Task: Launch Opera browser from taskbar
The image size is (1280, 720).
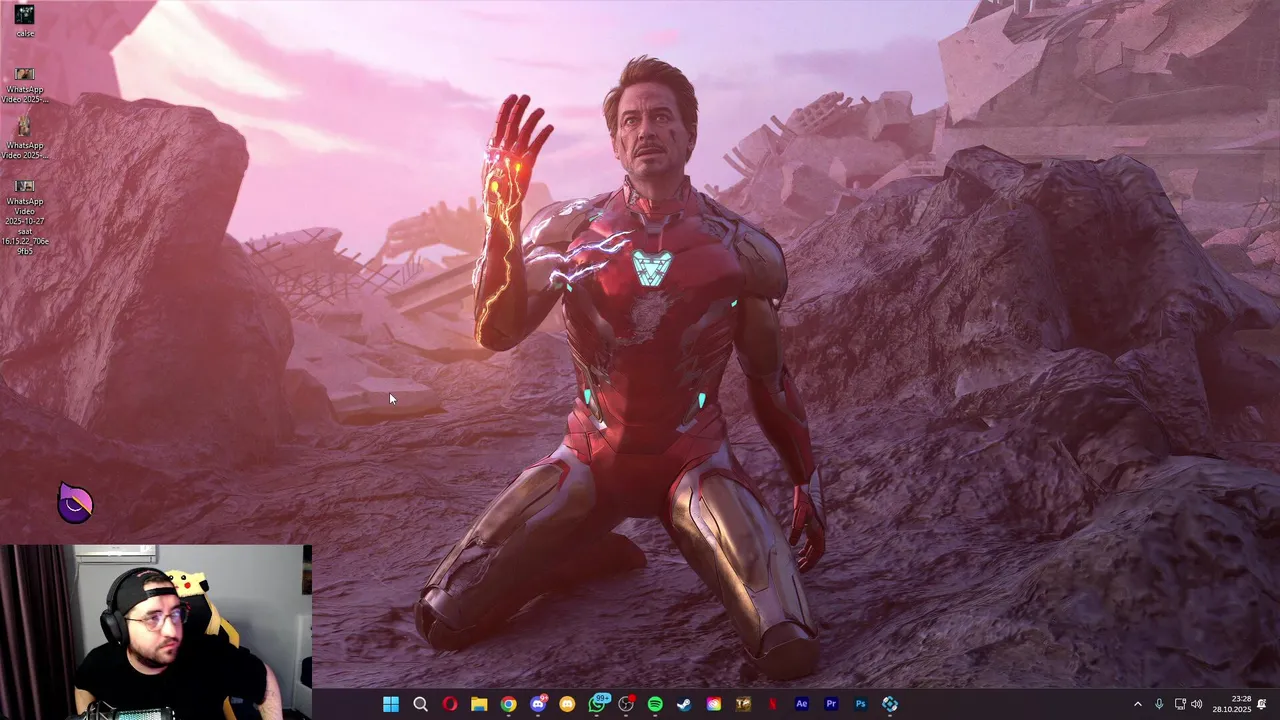Action: pyautogui.click(x=450, y=704)
